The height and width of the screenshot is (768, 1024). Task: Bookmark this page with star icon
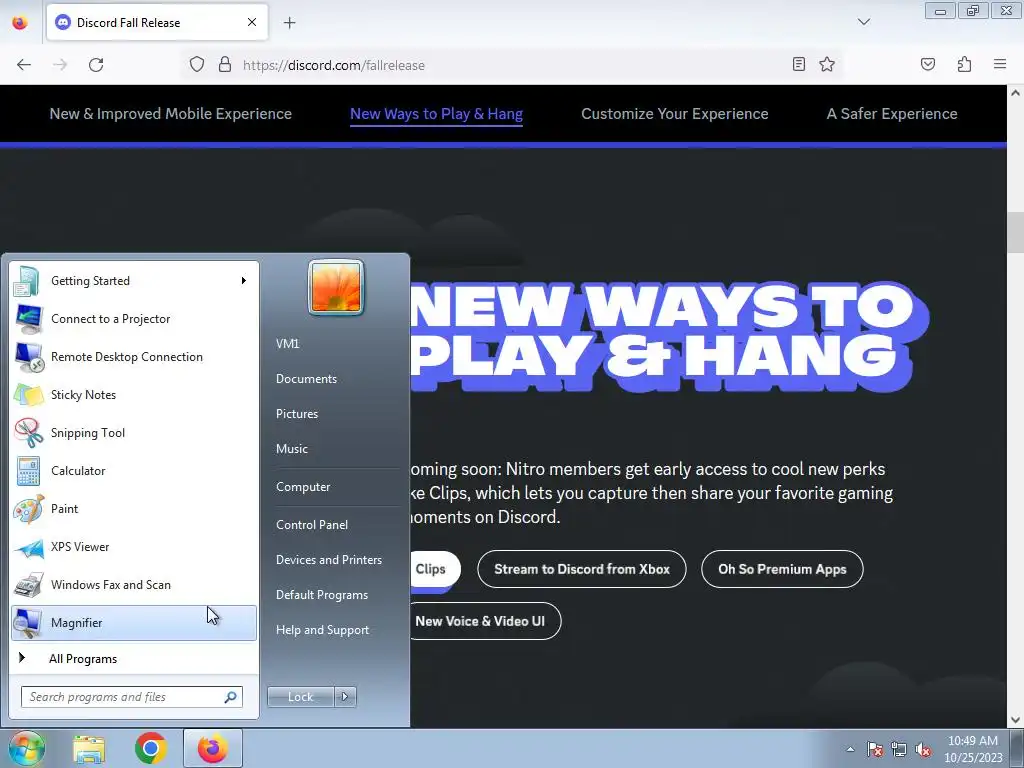(827, 64)
